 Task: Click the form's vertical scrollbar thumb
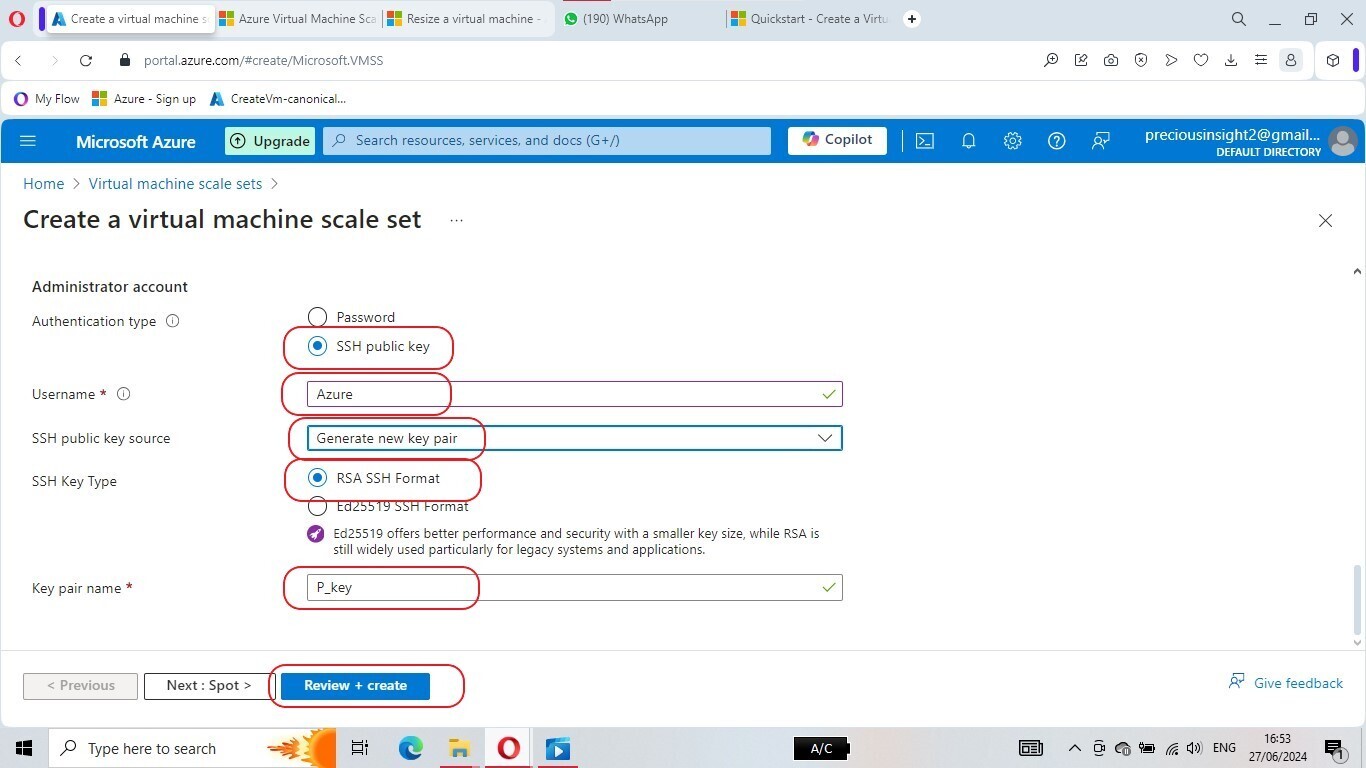pos(1357,600)
